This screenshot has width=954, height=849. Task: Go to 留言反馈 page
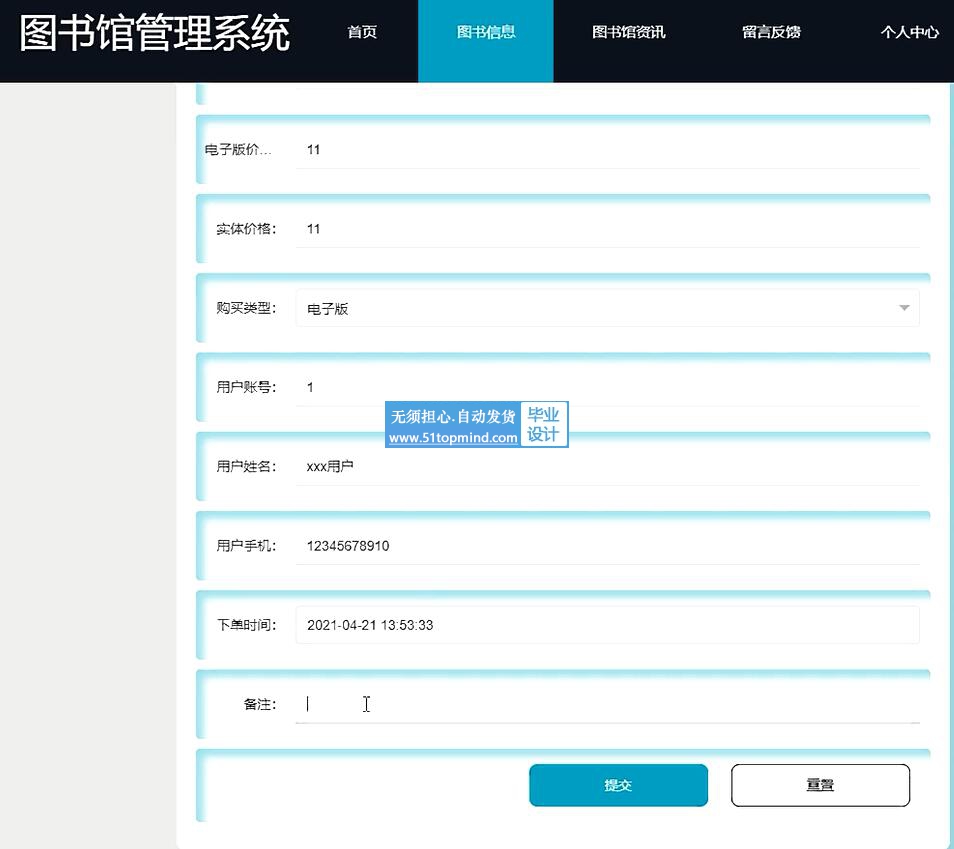[x=771, y=32]
